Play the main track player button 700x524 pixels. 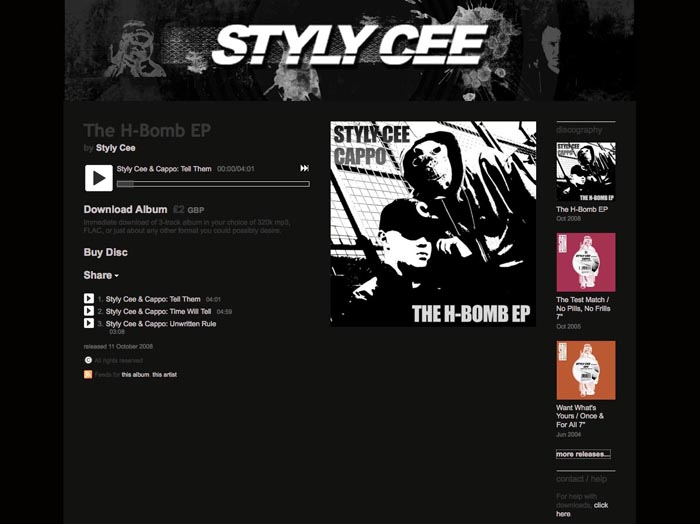pos(99,178)
